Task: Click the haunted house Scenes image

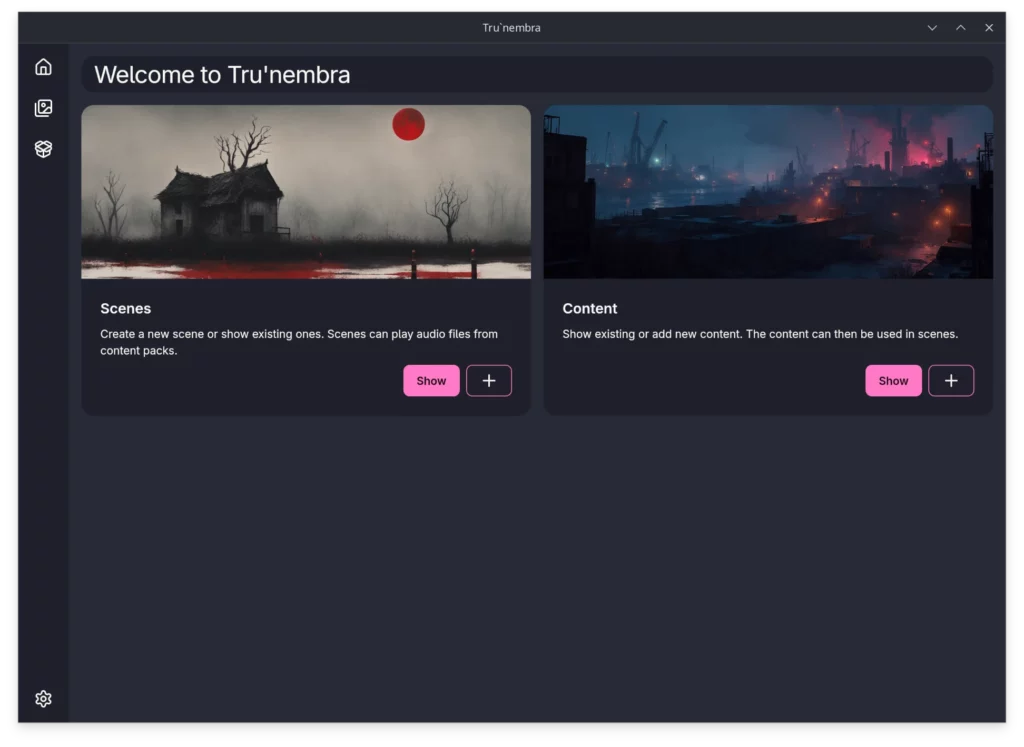Action: coord(306,192)
